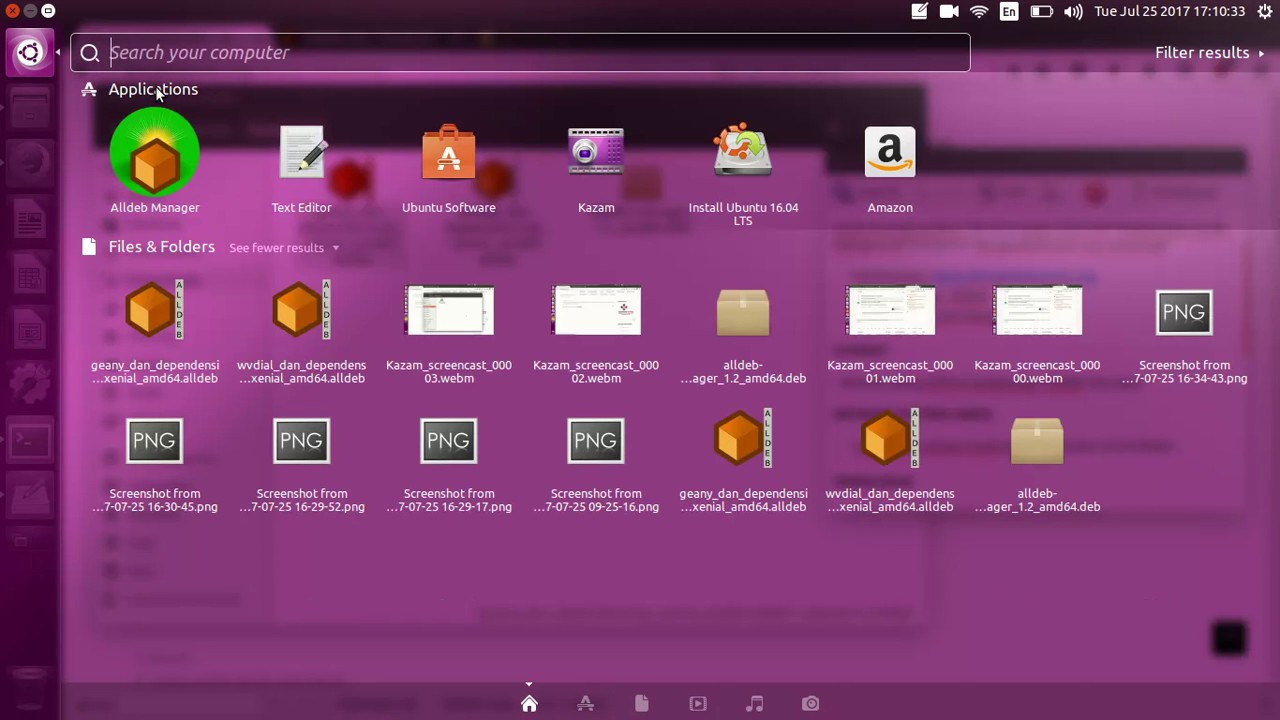Switch to the Home lens
The image size is (1280, 720).
(x=529, y=704)
